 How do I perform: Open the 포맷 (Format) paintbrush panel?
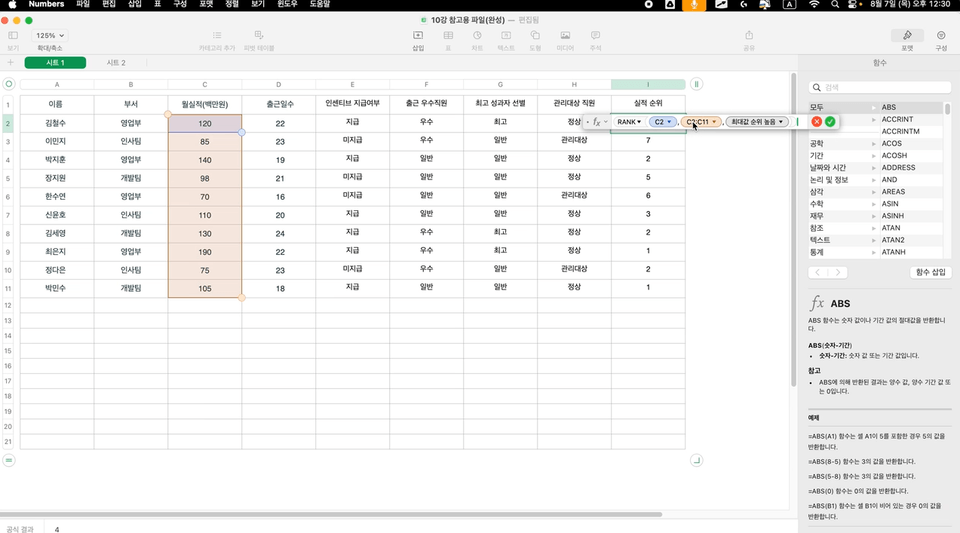[907, 35]
